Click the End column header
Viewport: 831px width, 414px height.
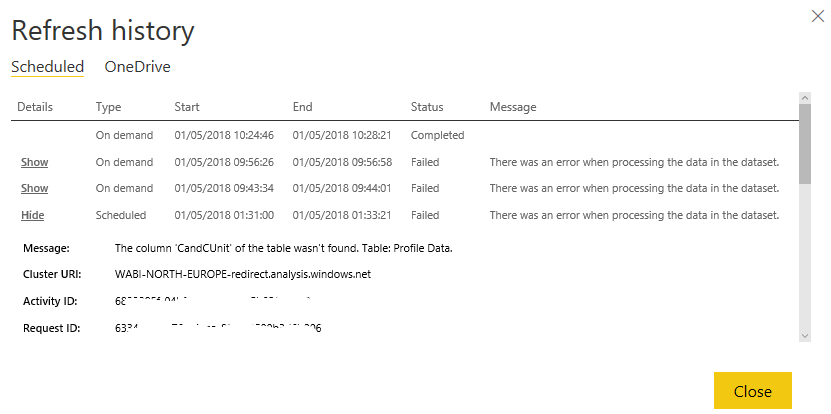tap(303, 107)
